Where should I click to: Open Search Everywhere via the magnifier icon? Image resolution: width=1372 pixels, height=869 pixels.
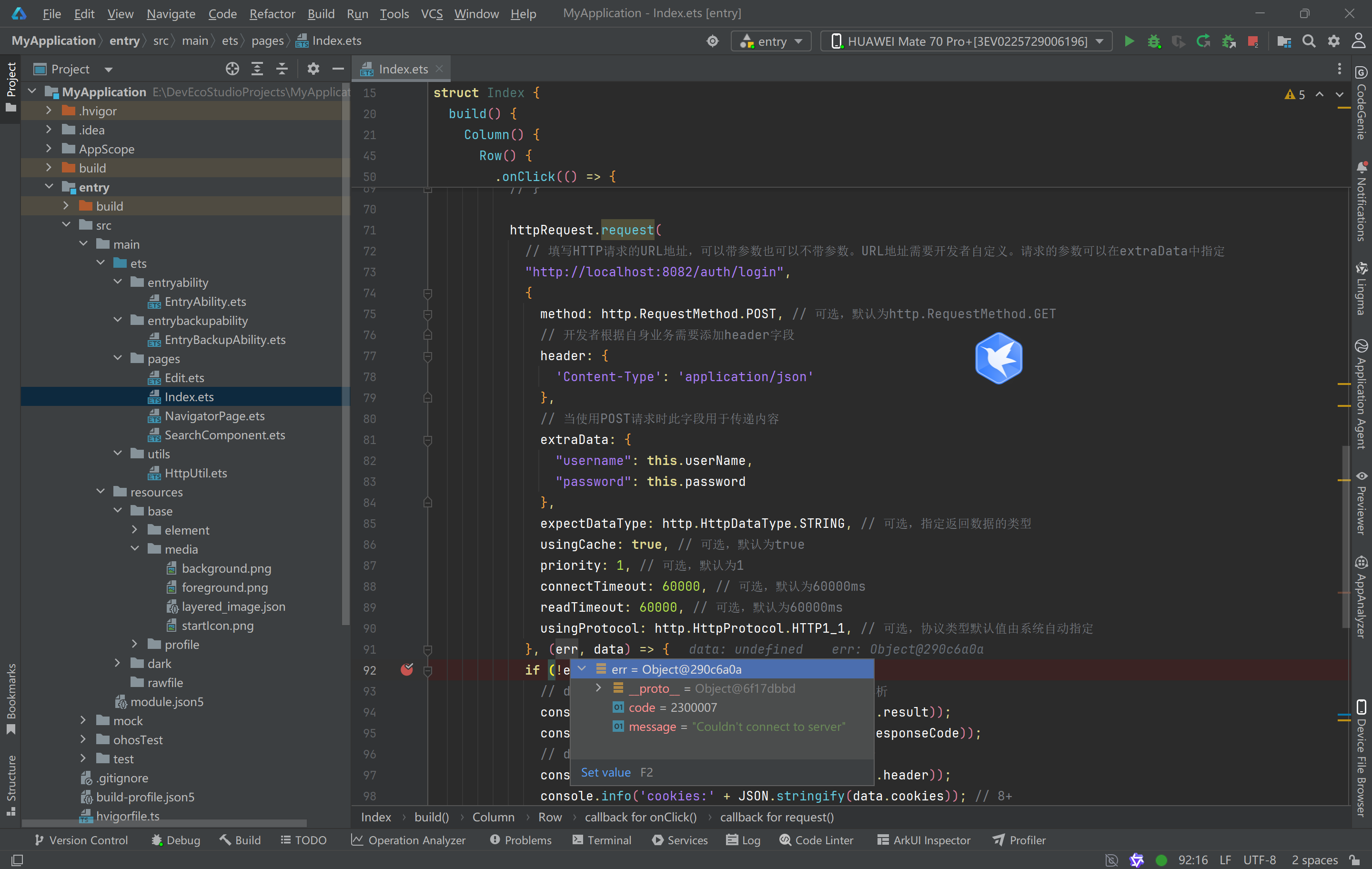[x=1309, y=41]
